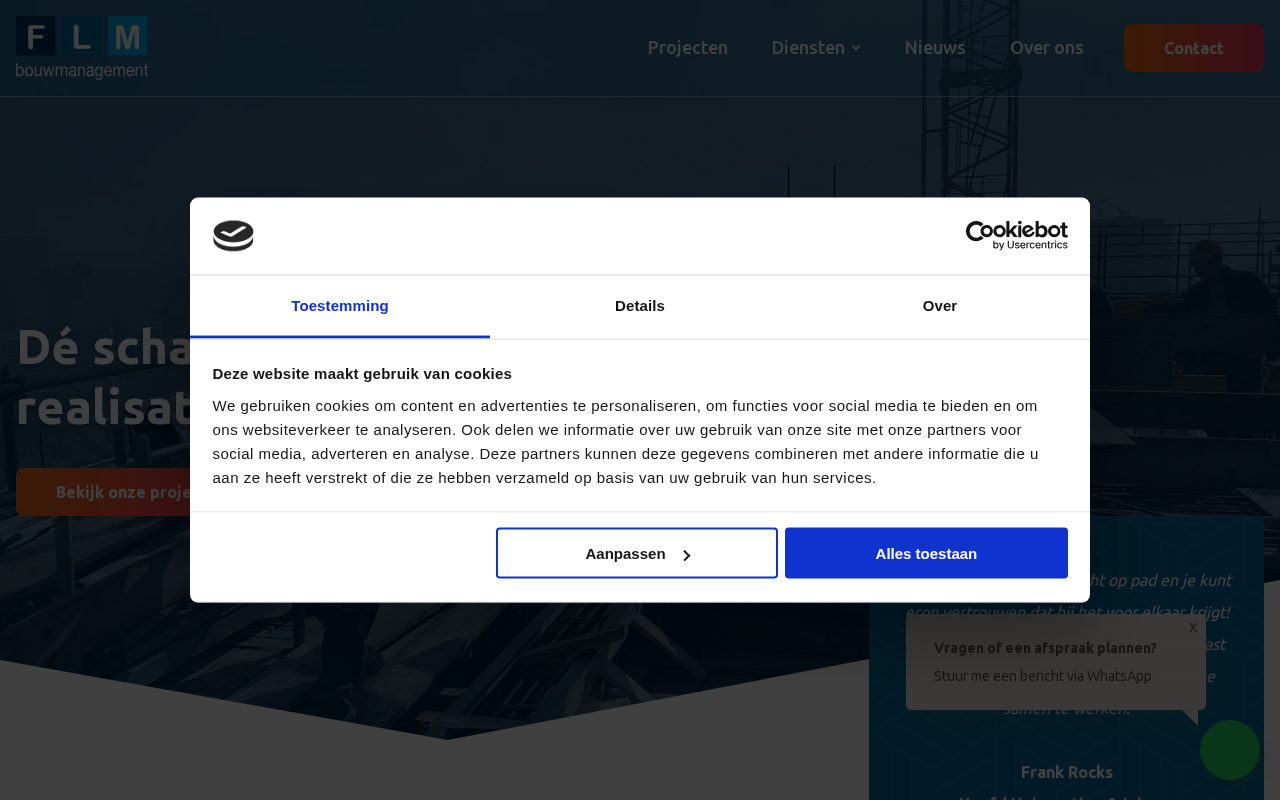Open the FLM bouwmanagement logo

tap(82, 47)
